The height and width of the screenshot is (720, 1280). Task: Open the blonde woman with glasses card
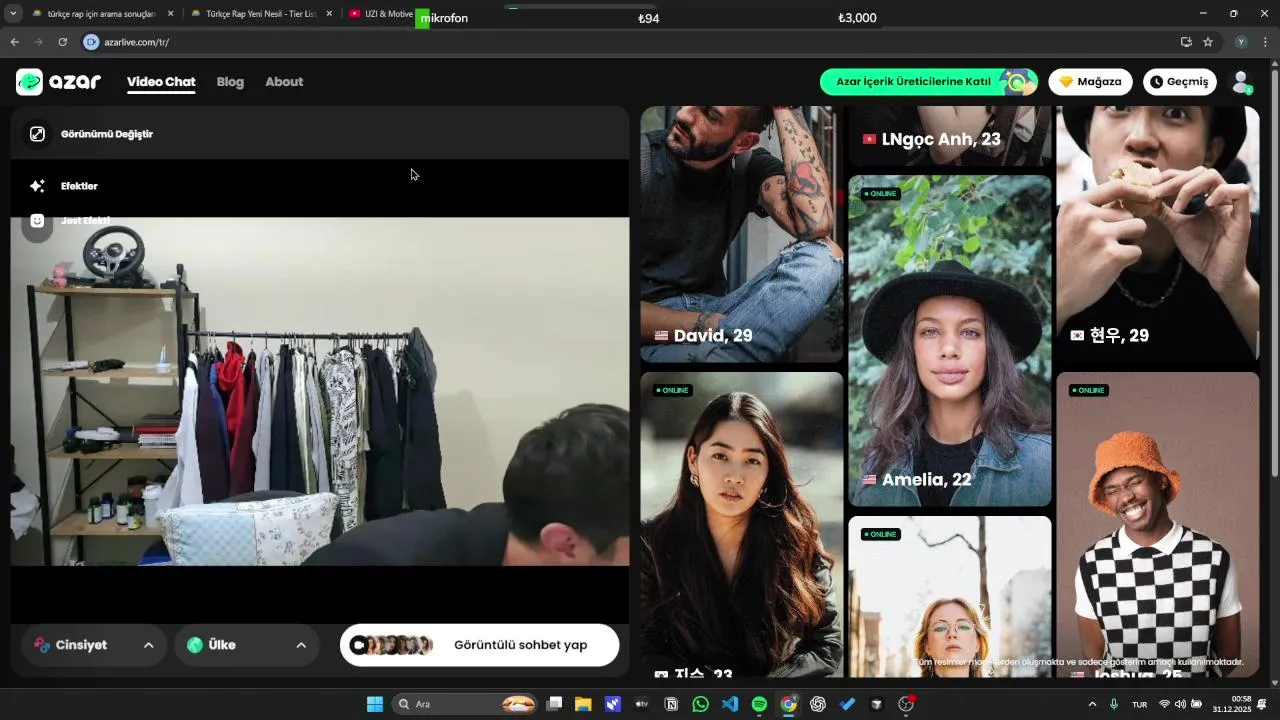pyautogui.click(x=950, y=597)
